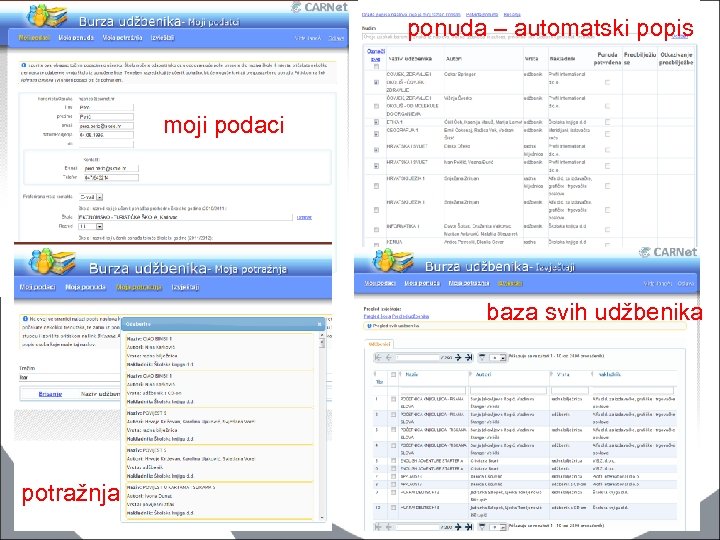Open Moji podaci menu in Moja potražnja panel
The image size is (720, 540).
[37, 287]
